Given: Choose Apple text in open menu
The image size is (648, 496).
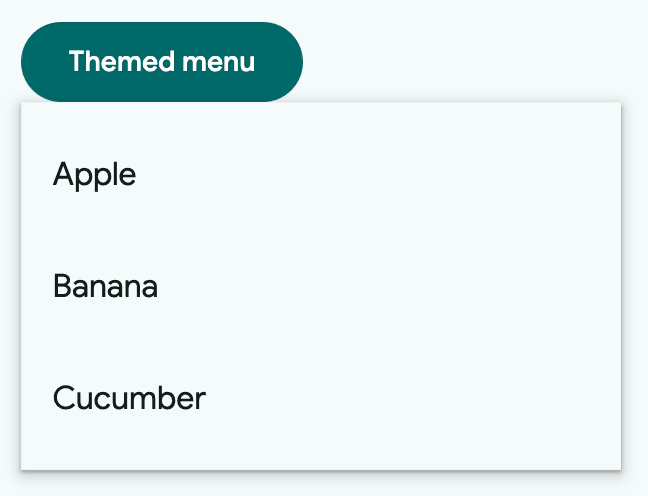Looking at the screenshot, I should click(95, 175).
